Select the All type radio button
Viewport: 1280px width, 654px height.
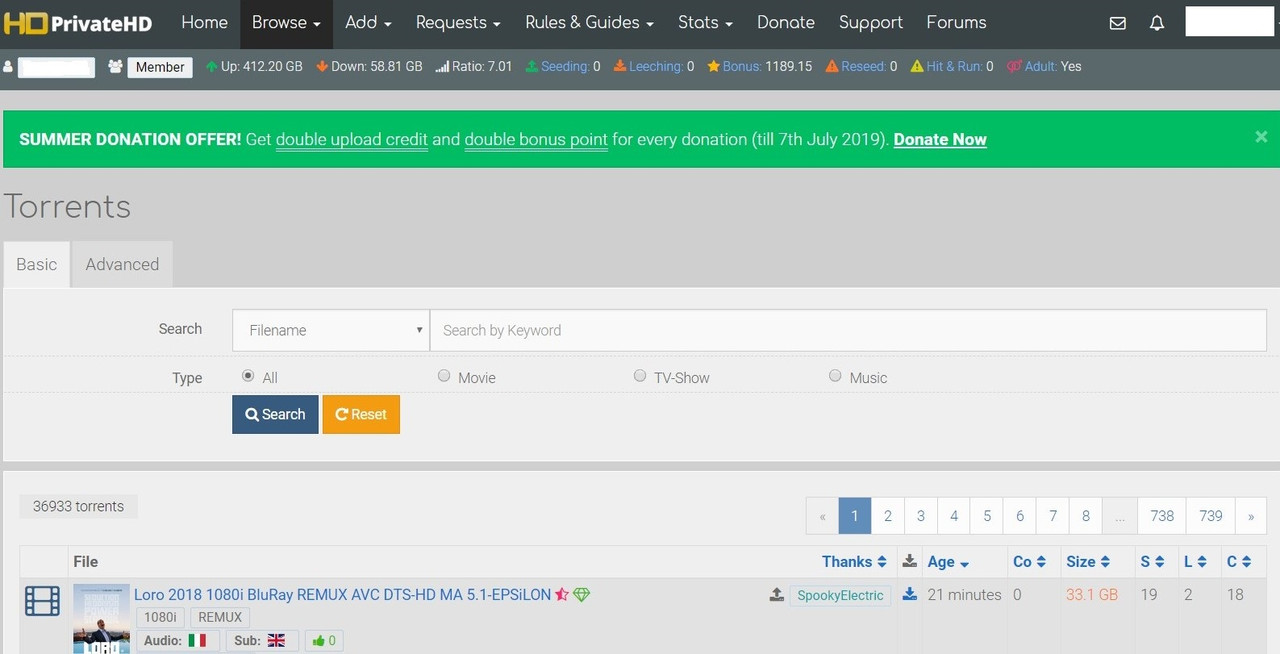pyautogui.click(x=248, y=376)
